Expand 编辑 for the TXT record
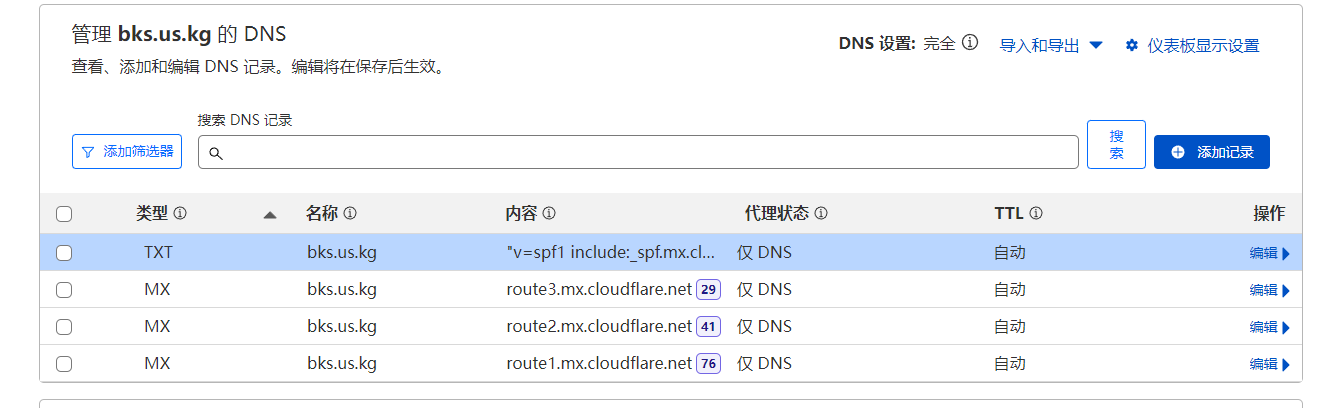This screenshot has width=1334, height=408. pos(1269,253)
